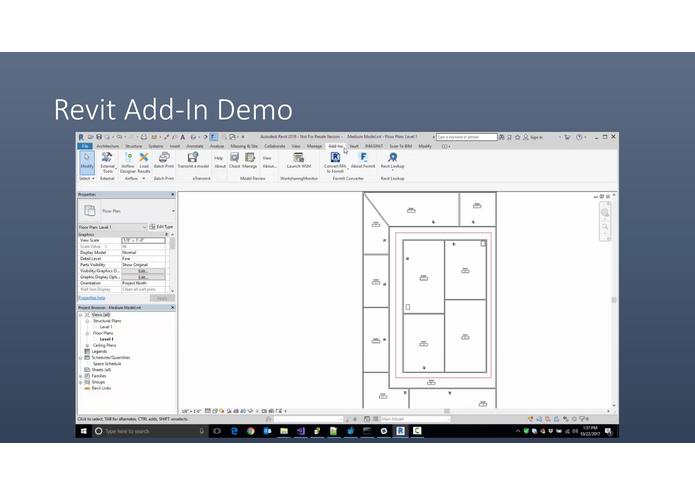Launch WSM Worksharing Monitor
695x494 pixels.
tap(299, 160)
